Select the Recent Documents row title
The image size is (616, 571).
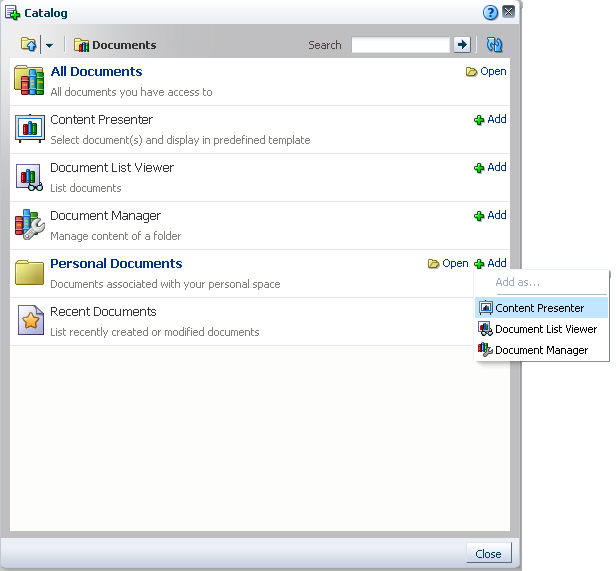tap(103, 312)
